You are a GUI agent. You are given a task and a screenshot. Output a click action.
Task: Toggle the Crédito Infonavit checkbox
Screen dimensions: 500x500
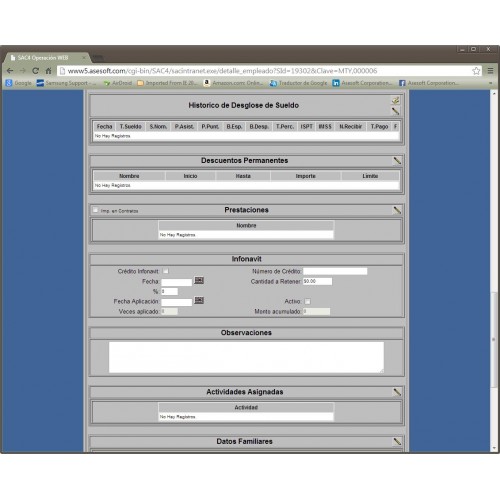[x=166, y=271]
